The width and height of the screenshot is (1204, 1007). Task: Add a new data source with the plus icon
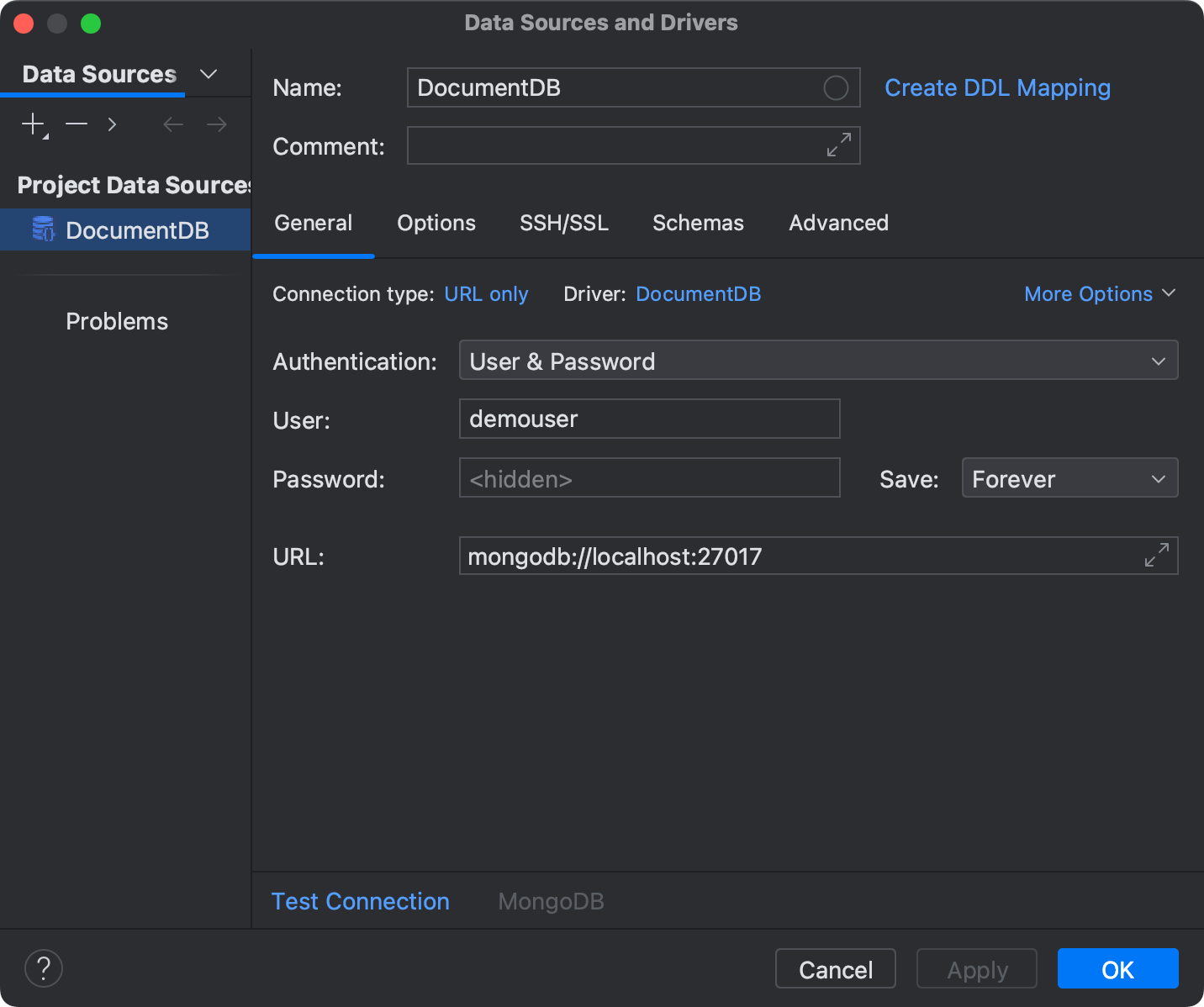(32, 124)
